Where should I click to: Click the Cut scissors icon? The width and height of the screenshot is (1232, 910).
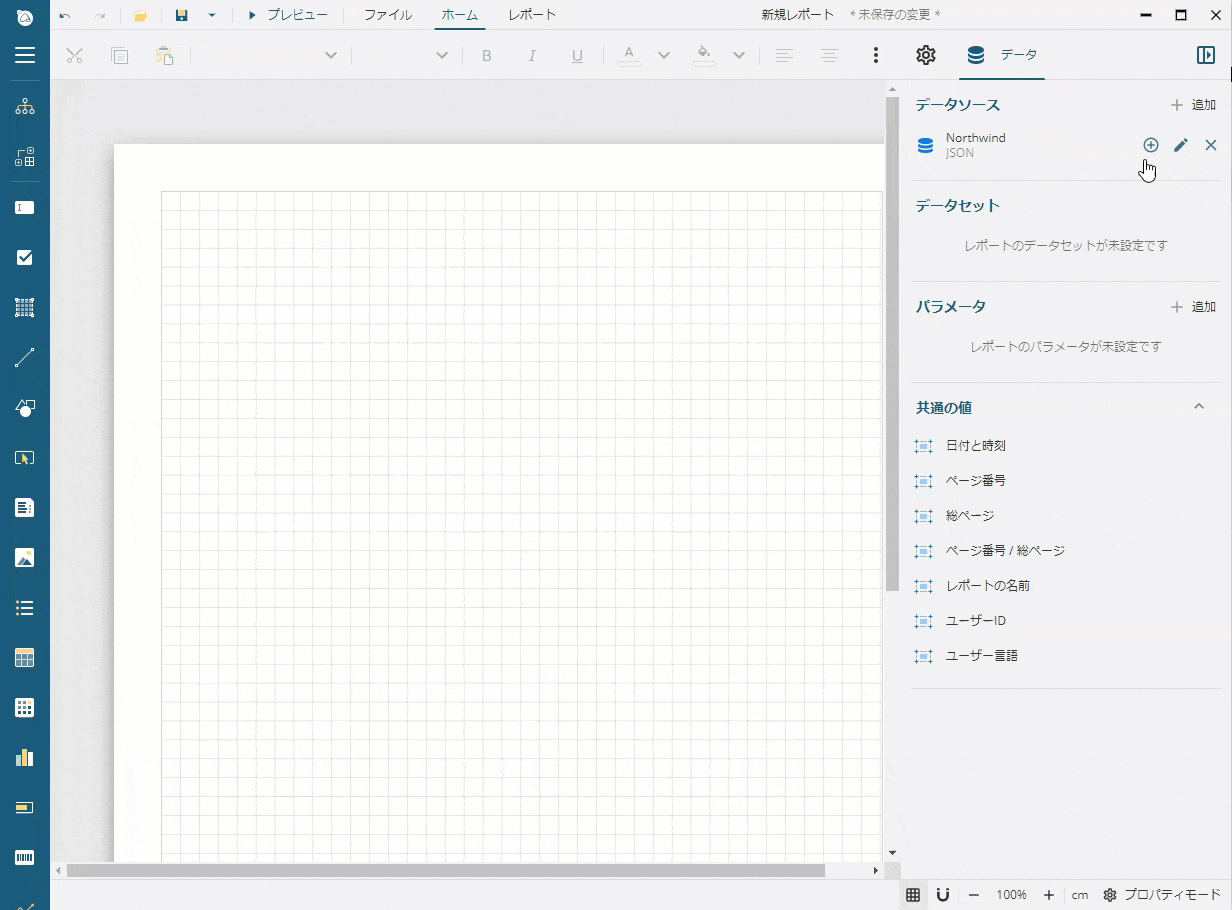[x=74, y=56]
